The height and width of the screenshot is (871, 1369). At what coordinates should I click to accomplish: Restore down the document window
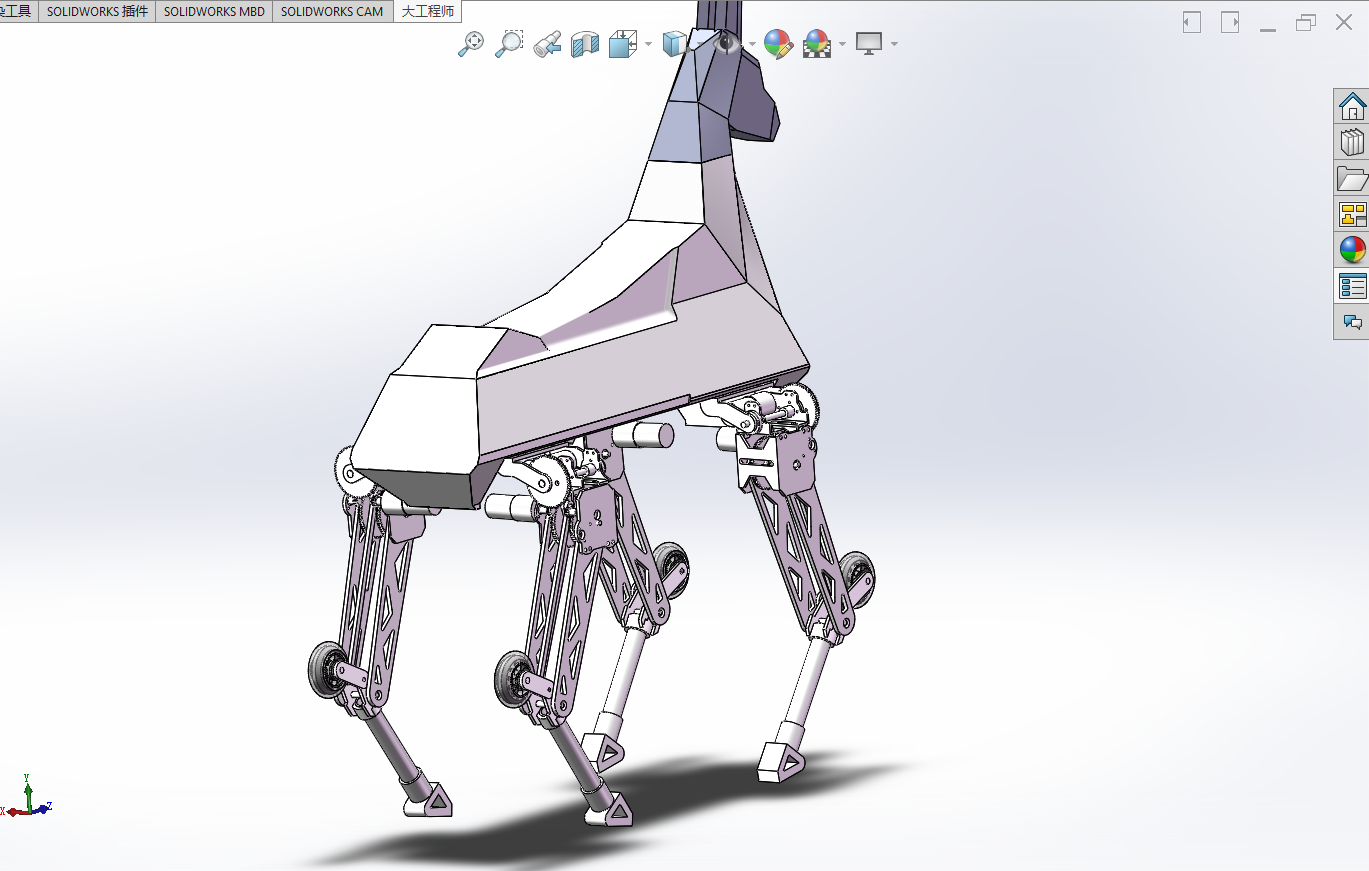1306,22
